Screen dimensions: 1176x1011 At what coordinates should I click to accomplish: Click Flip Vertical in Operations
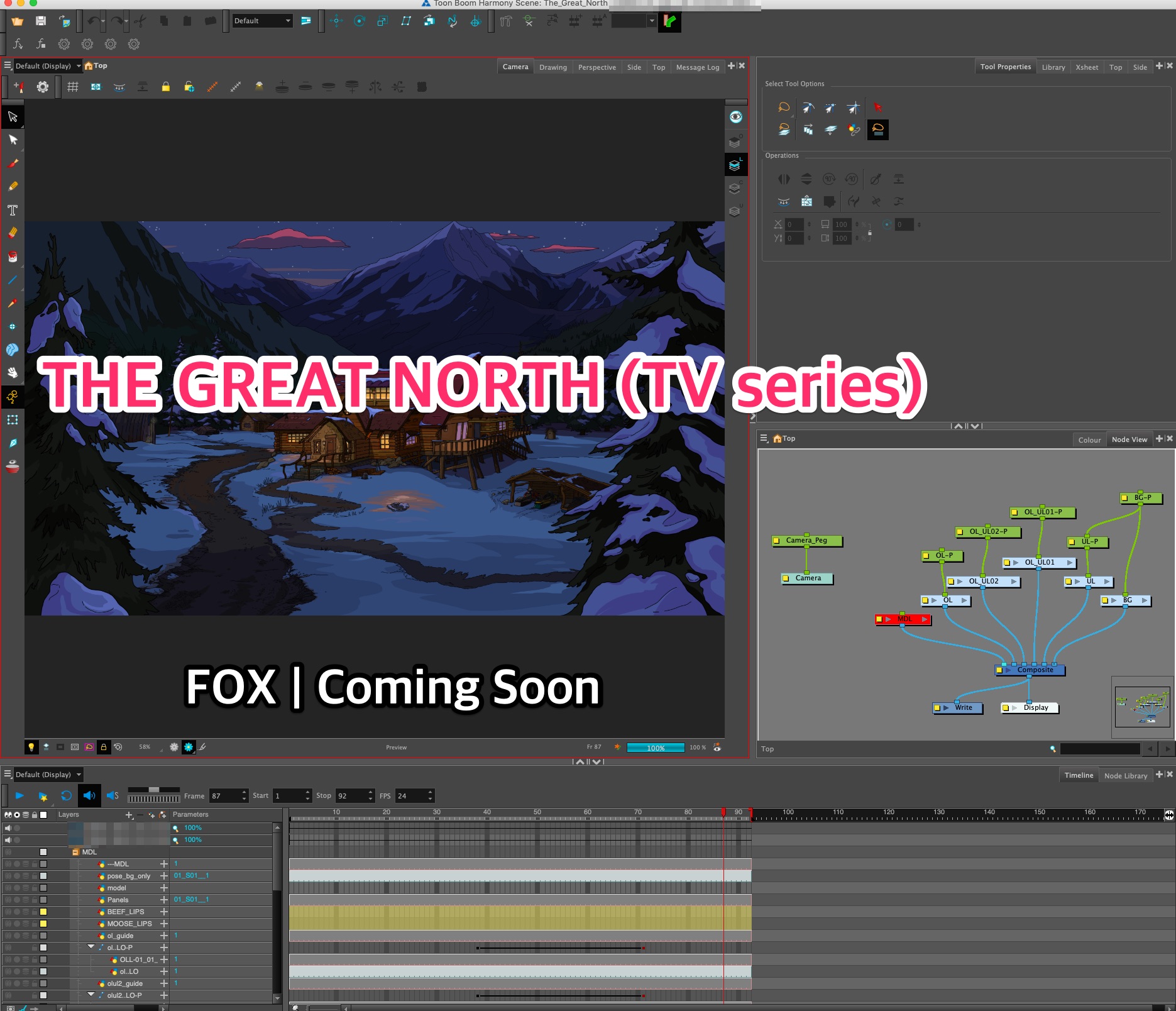click(806, 179)
